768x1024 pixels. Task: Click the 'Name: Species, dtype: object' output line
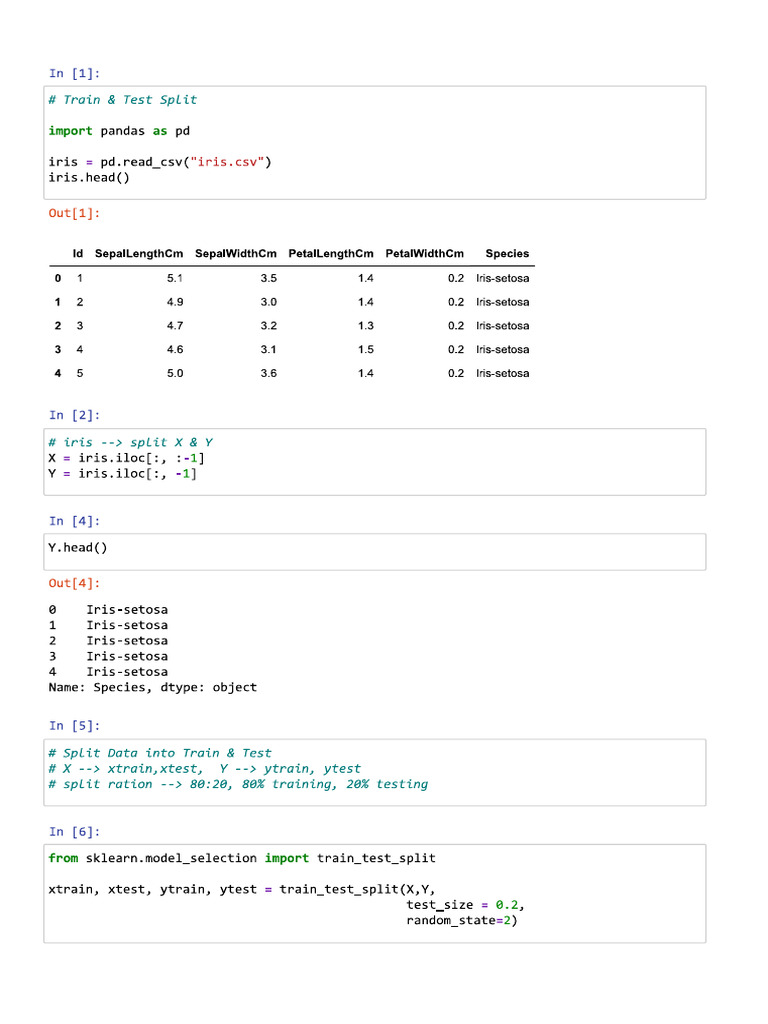click(152, 688)
